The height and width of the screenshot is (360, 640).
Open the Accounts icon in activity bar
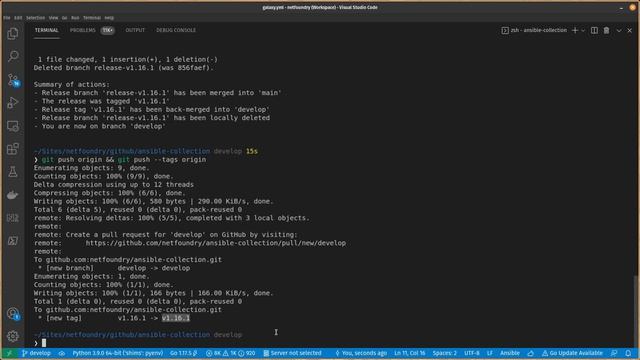[x=13, y=313]
